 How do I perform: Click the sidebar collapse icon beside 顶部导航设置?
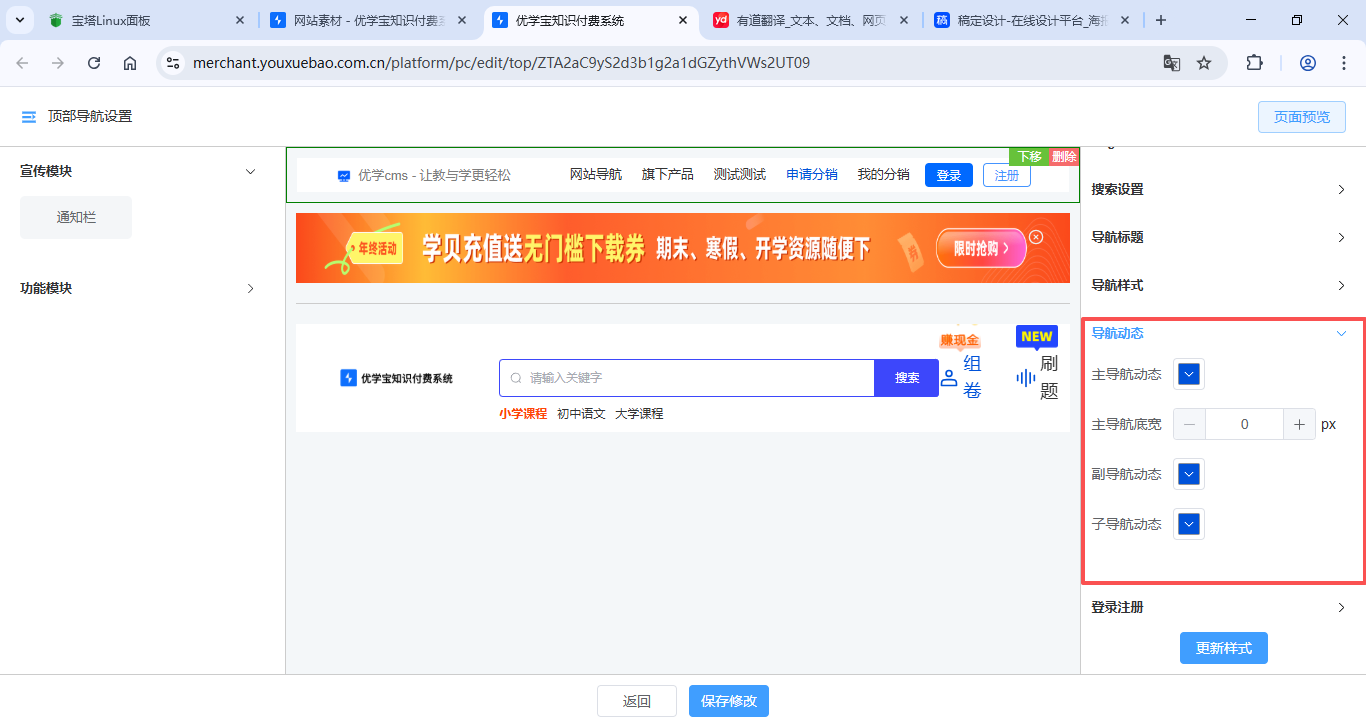(x=29, y=117)
